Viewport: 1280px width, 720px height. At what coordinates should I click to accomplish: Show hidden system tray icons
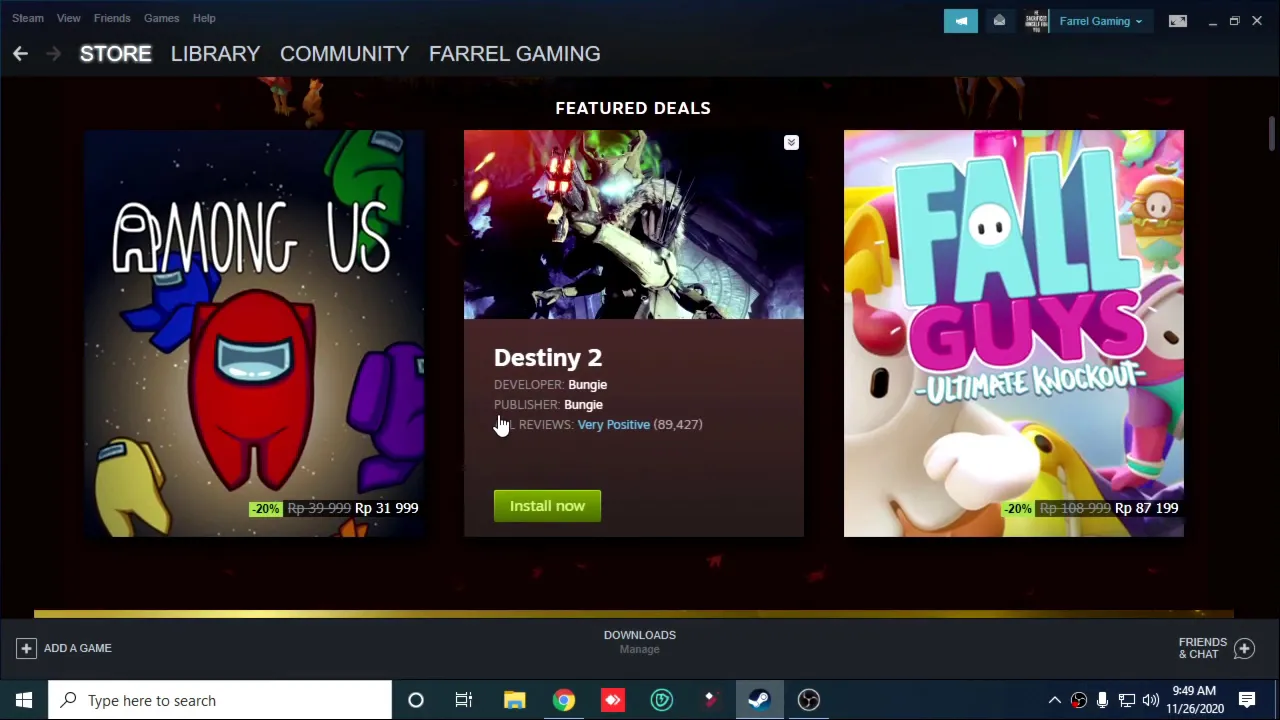pyautogui.click(x=1054, y=700)
